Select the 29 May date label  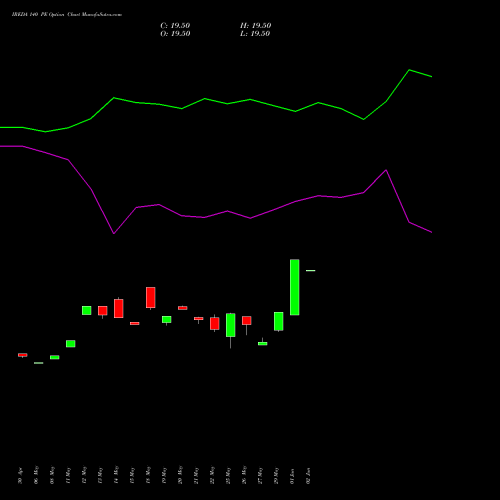[276, 475]
